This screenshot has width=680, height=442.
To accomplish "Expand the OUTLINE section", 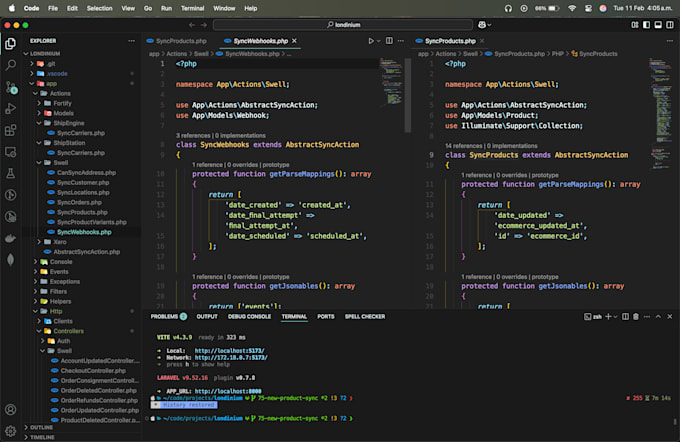I will click(x=41, y=427).
